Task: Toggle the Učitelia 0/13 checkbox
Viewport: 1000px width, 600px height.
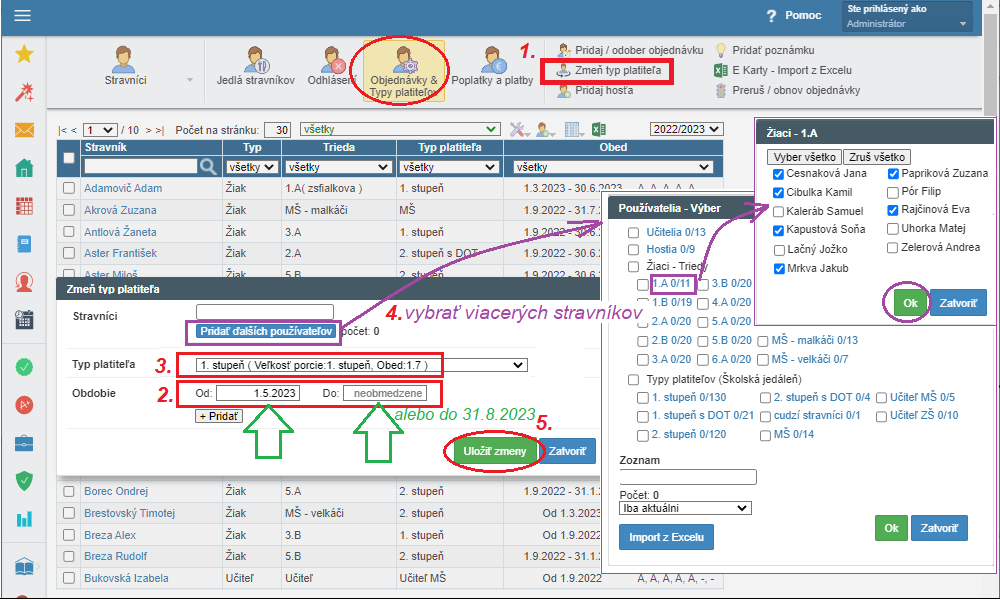Action: (634, 232)
